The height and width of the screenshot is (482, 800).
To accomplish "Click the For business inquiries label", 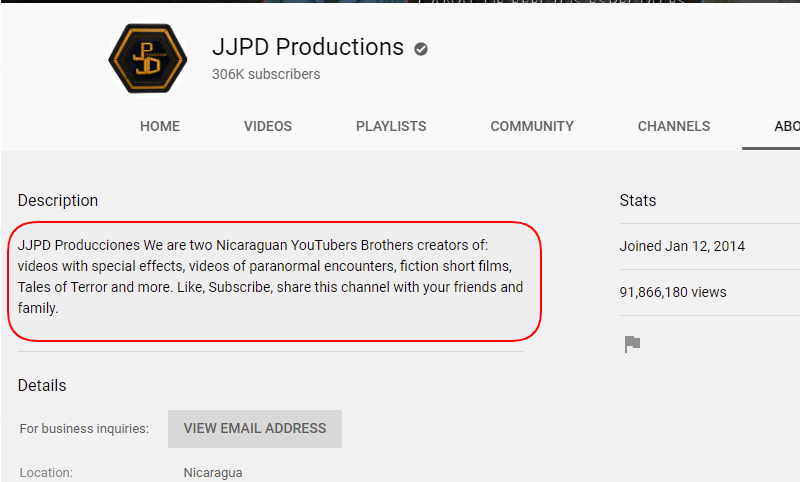I will click(84, 428).
